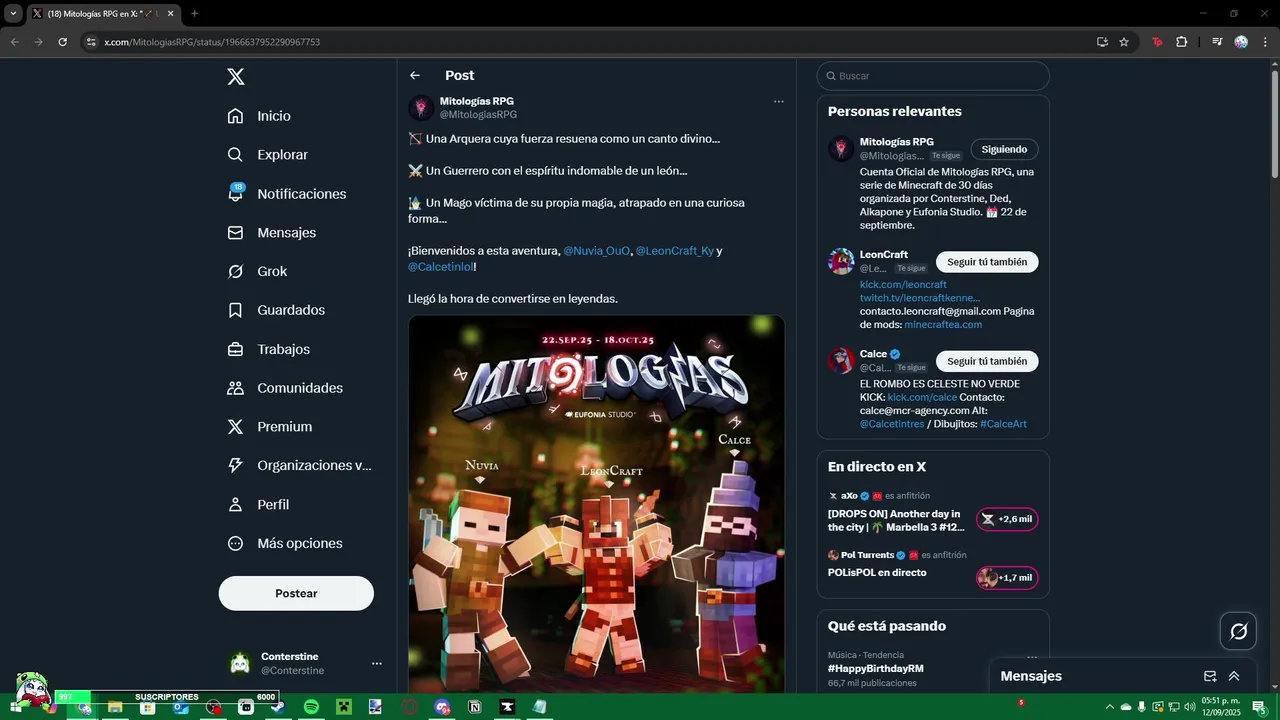
Task: Click the X logo in the sidebar
Action: [235, 77]
